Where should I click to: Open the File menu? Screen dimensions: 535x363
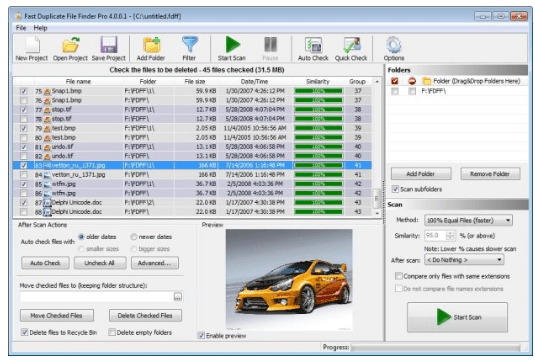point(21,28)
